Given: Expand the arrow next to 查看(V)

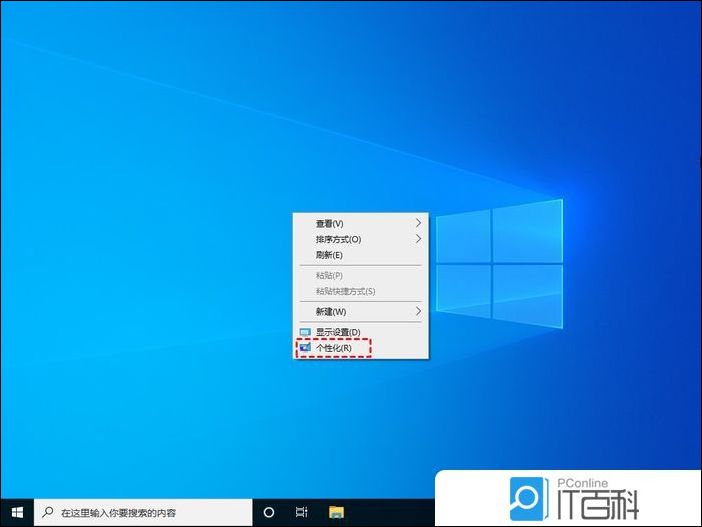Looking at the screenshot, I should pyautogui.click(x=418, y=223).
